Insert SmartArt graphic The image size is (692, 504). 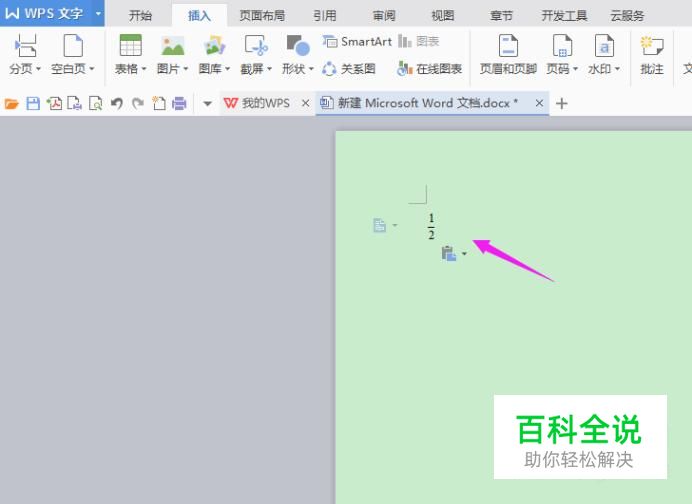(x=357, y=41)
